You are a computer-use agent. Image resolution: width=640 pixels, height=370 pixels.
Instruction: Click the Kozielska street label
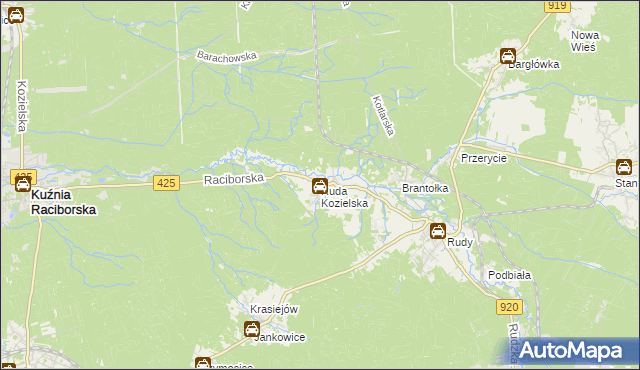tap(22, 106)
